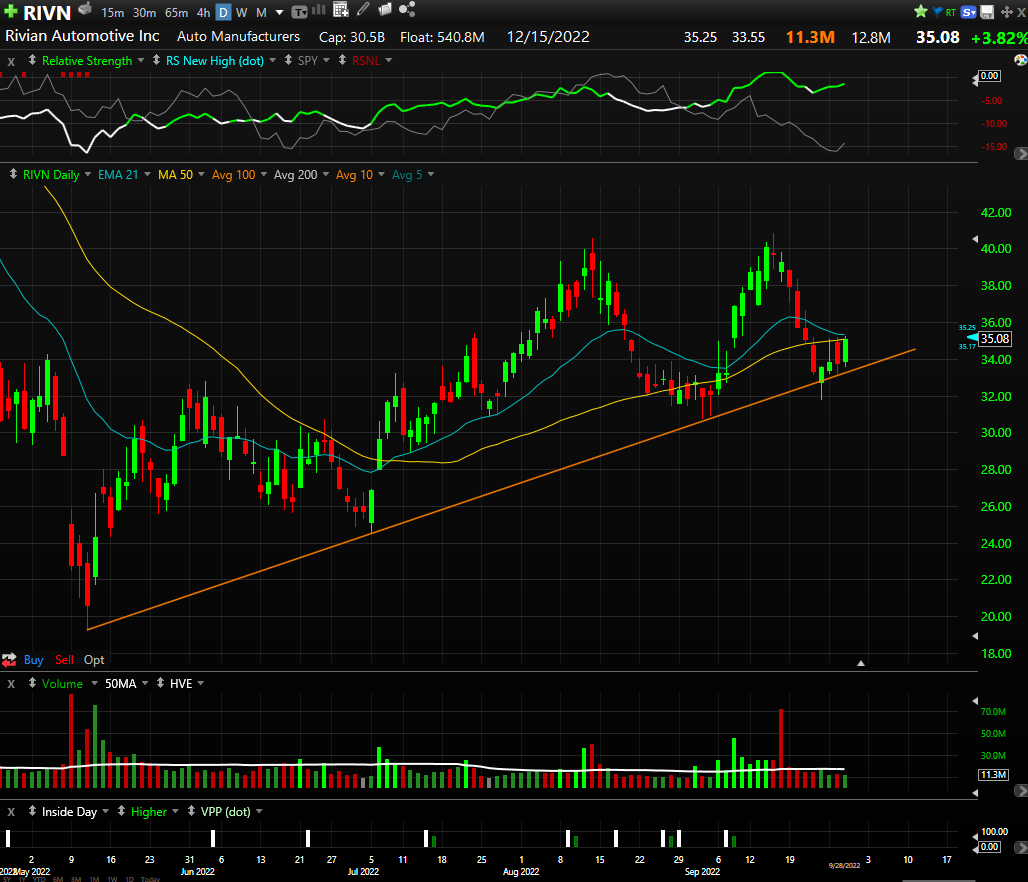This screenshot has height=882, width=1028.
Task: Click the blue flag icon
Action: click(938, 11)
